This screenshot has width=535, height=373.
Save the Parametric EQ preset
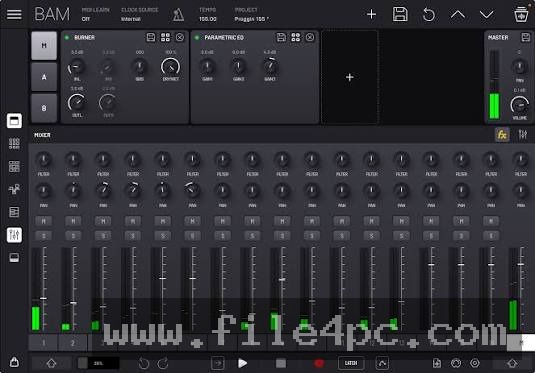(281, 37)
